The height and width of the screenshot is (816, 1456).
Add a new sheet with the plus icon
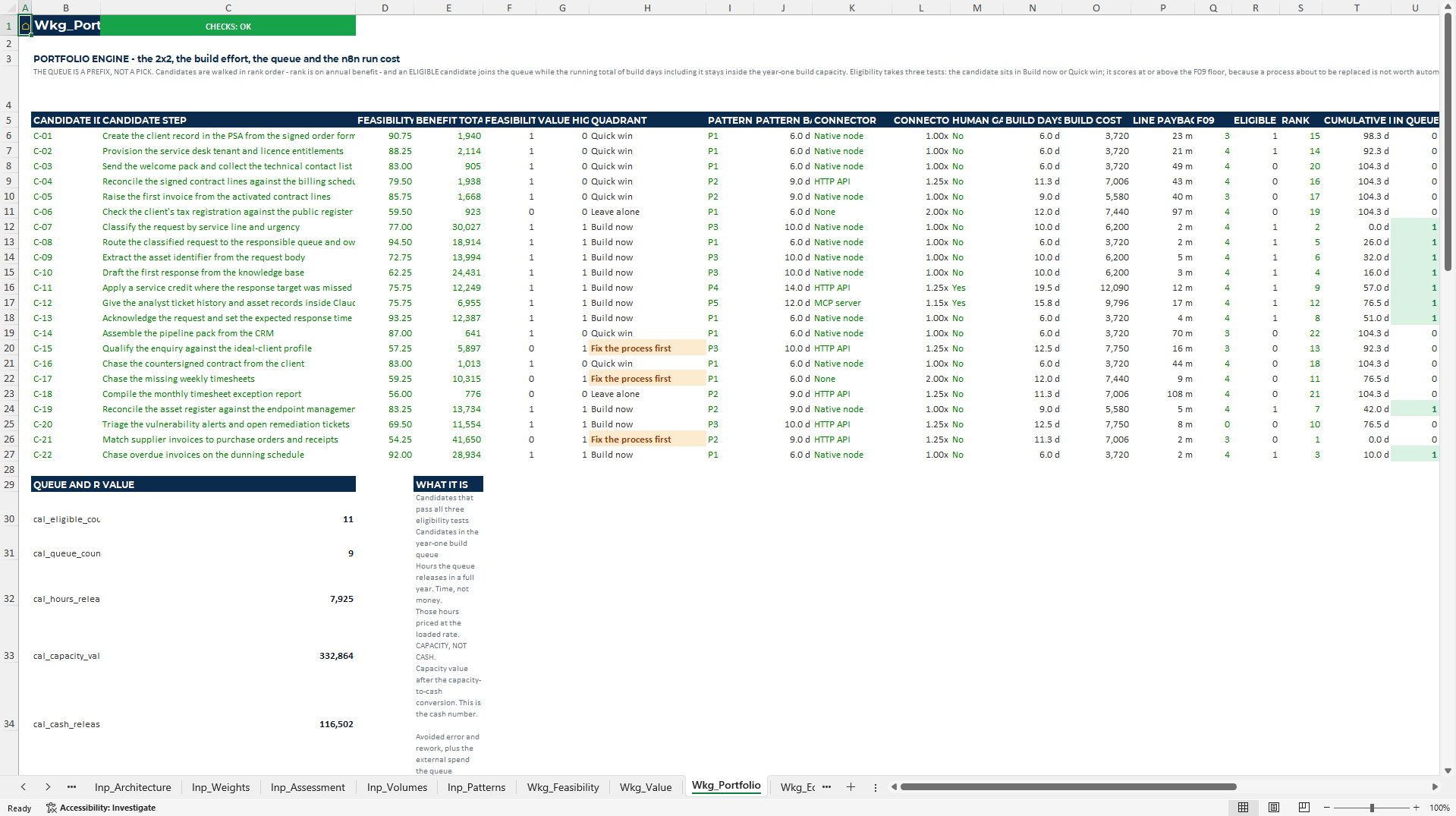pyautogui.click(x=851, y=787)
